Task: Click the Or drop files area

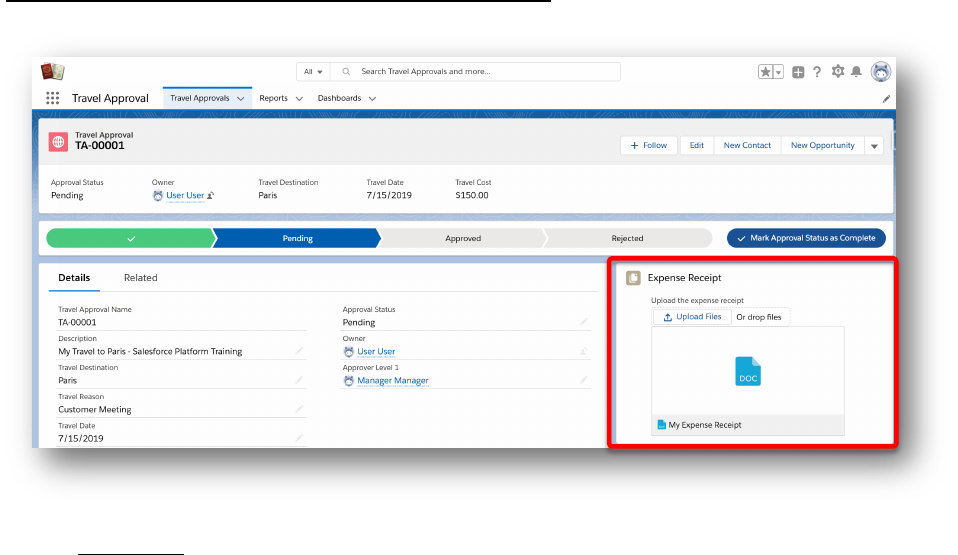Action: (x=759, y=317)
